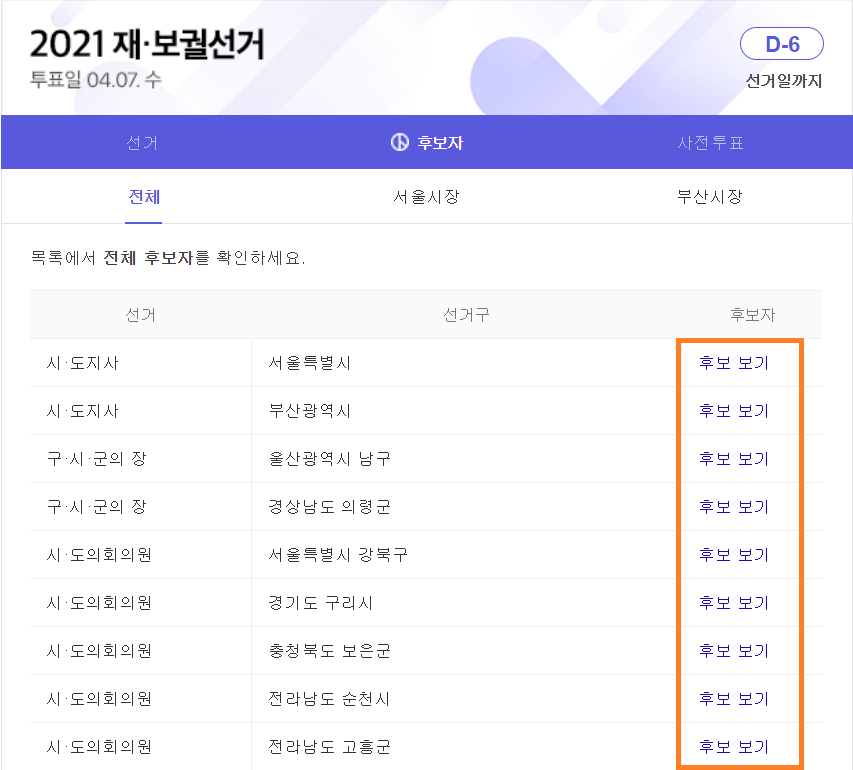View candidates for 경상남도 의령군
Viewport: 853px width, 770px height.
pyautogui.click(x=734, y=507)
